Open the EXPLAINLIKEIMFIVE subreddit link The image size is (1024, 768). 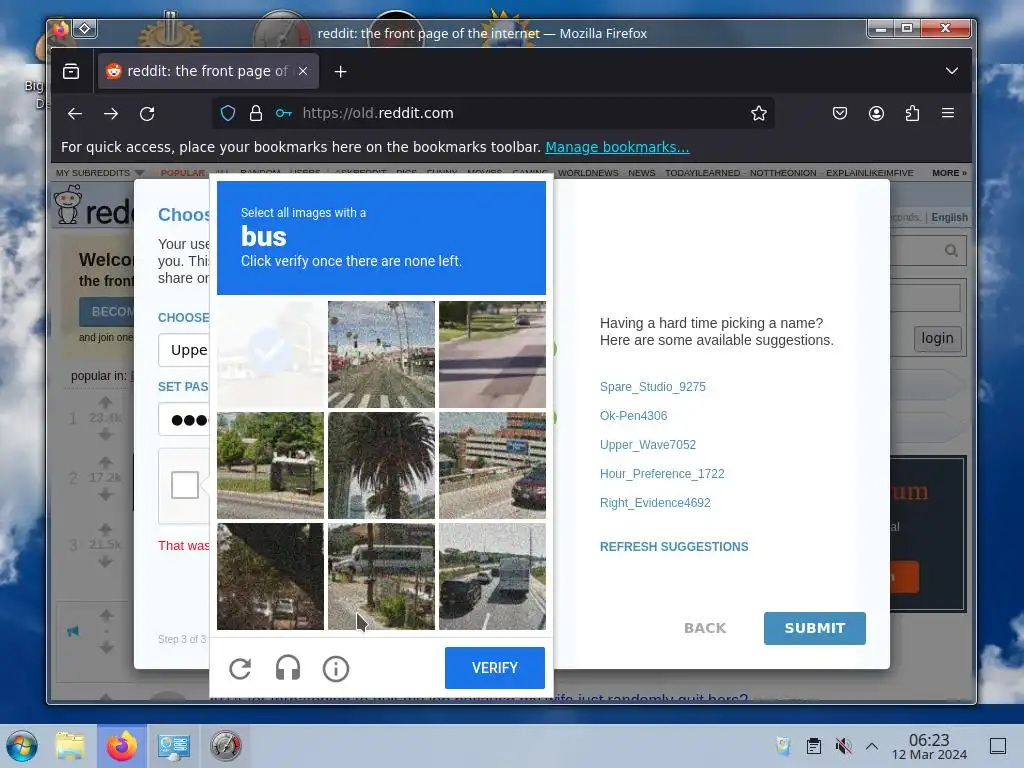coord(869,173)
